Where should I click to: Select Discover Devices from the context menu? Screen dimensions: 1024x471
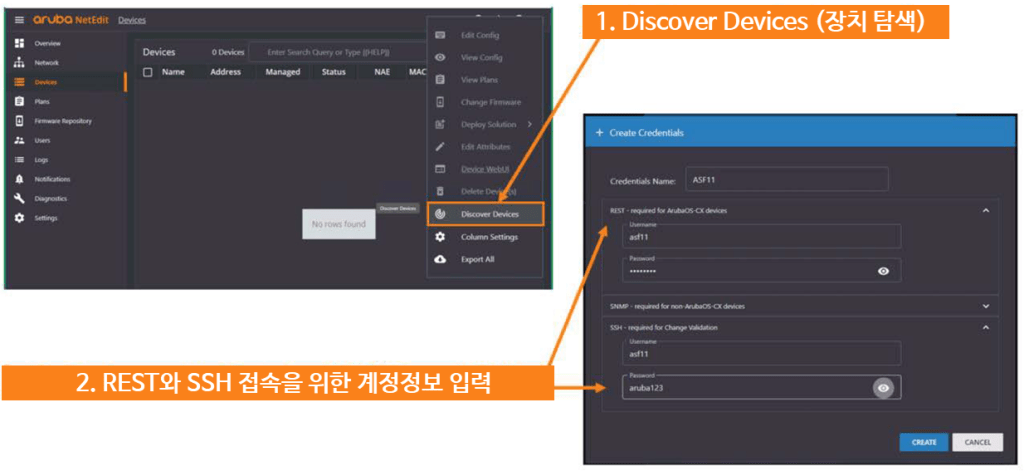point(489,214)
